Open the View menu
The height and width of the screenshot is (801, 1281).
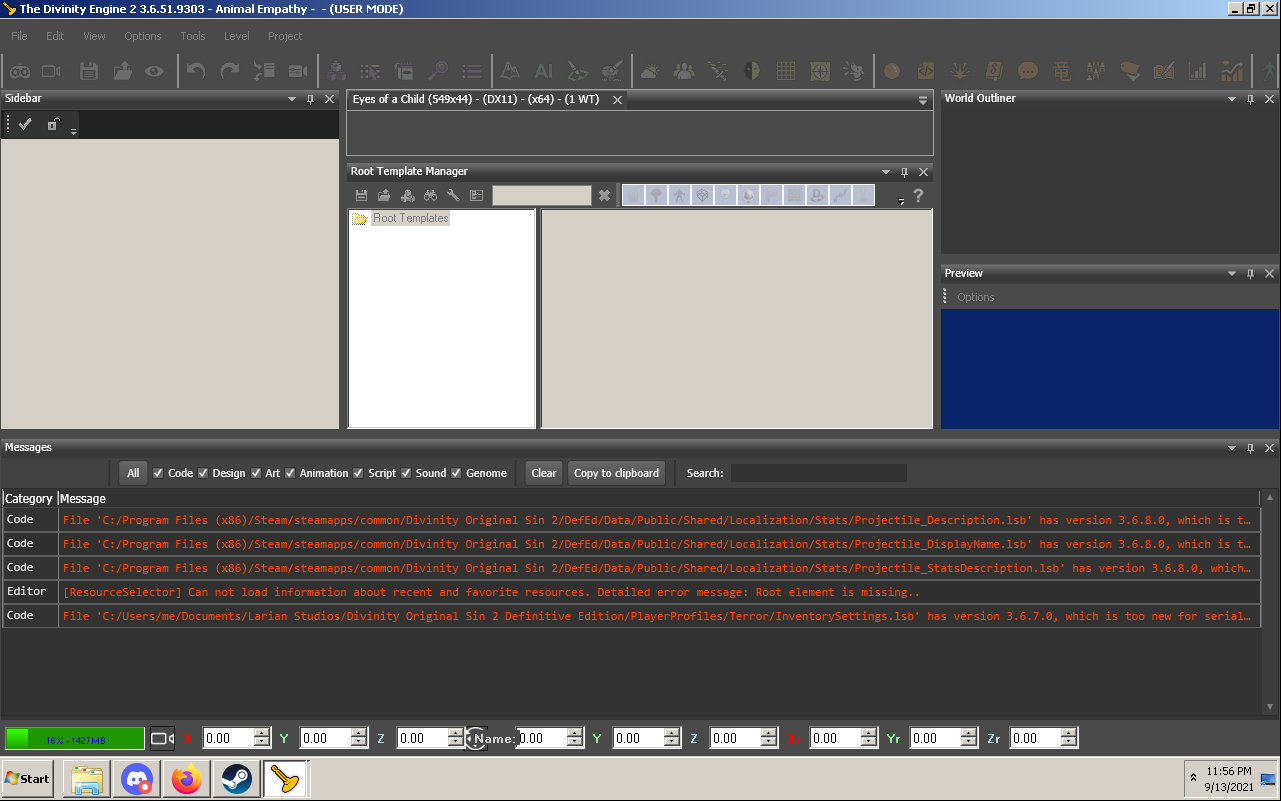(94, 36)
